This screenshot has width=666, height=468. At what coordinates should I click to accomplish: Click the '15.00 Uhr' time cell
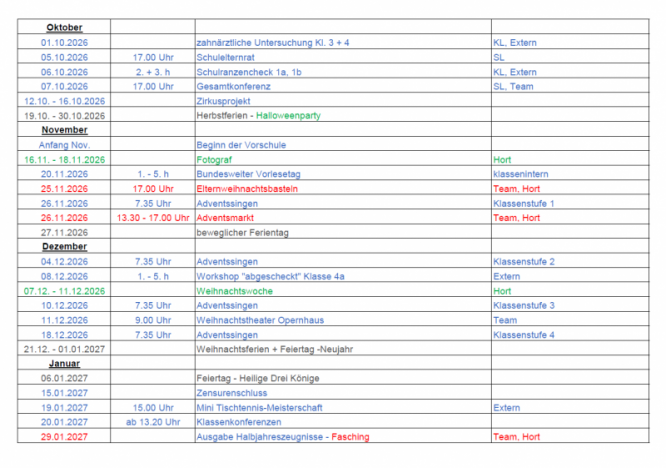point(153,408)
